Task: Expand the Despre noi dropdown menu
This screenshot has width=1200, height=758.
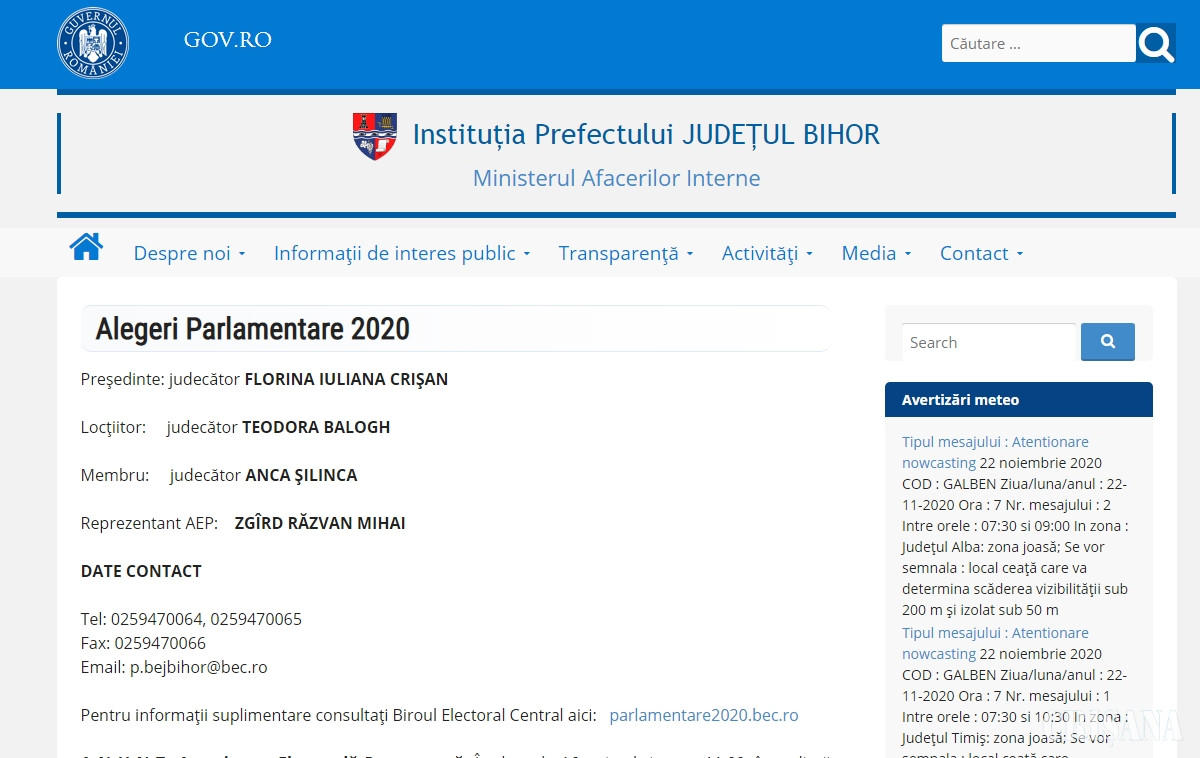Action: pyautogui.click(x=189, y=254)
